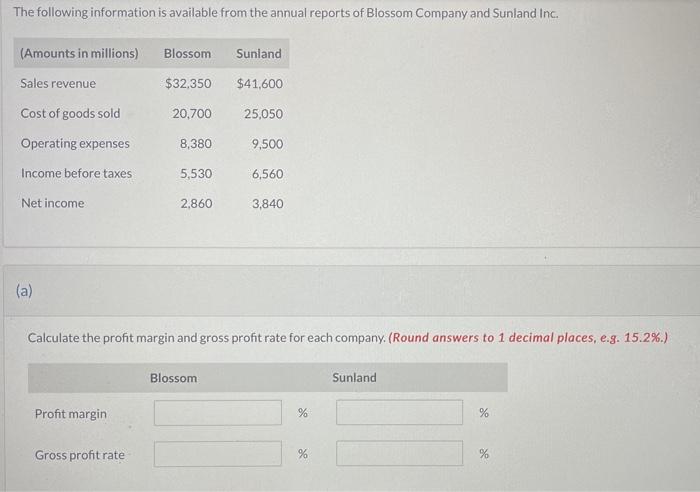This screenshot has height=492, width=700.
Task: Click the $41,600 sales revenue value
Action: [259, 84]
